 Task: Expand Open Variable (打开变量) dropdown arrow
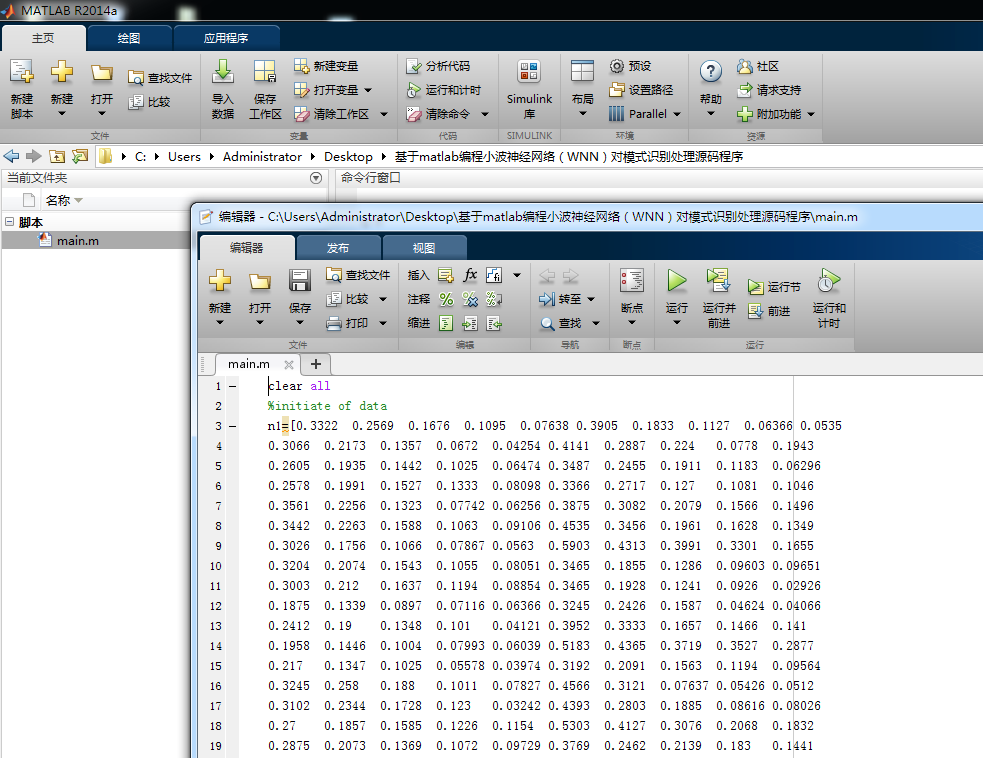click(x=368, y=90)
